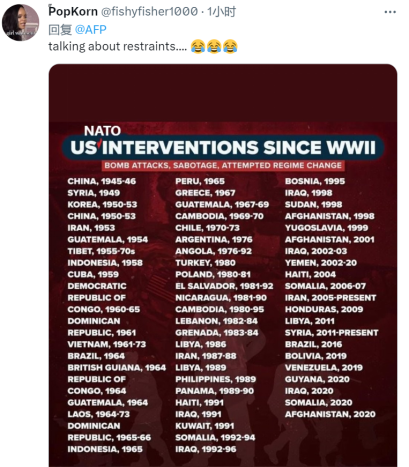Open the @AFP mention link
This screenshot has width=409, height=467.
pyautogui.click(x=91, y=30)
